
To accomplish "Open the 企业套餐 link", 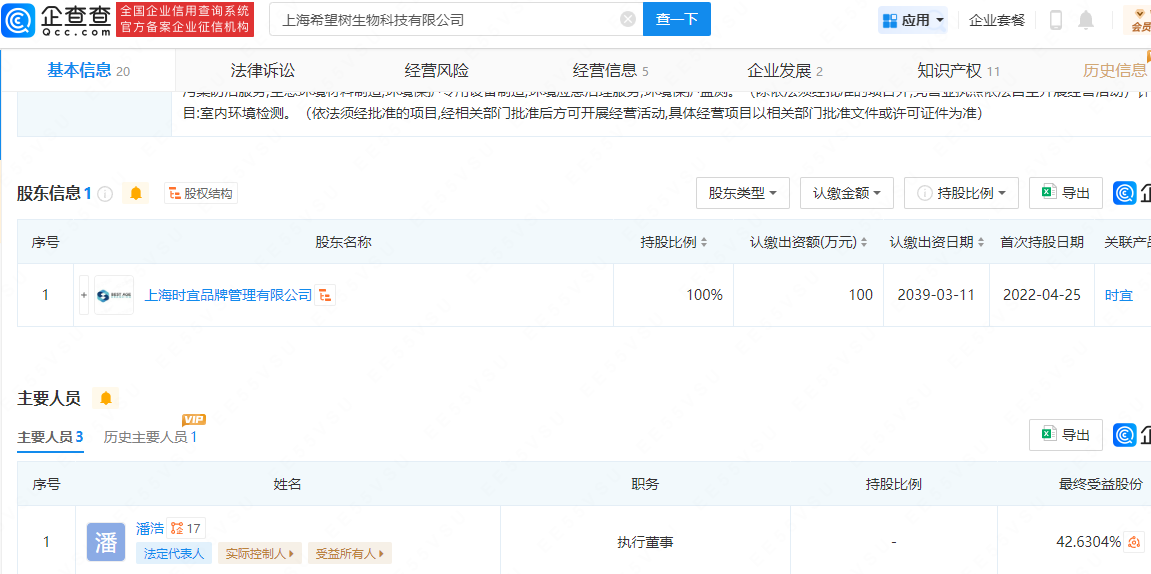I will (996, 21).
